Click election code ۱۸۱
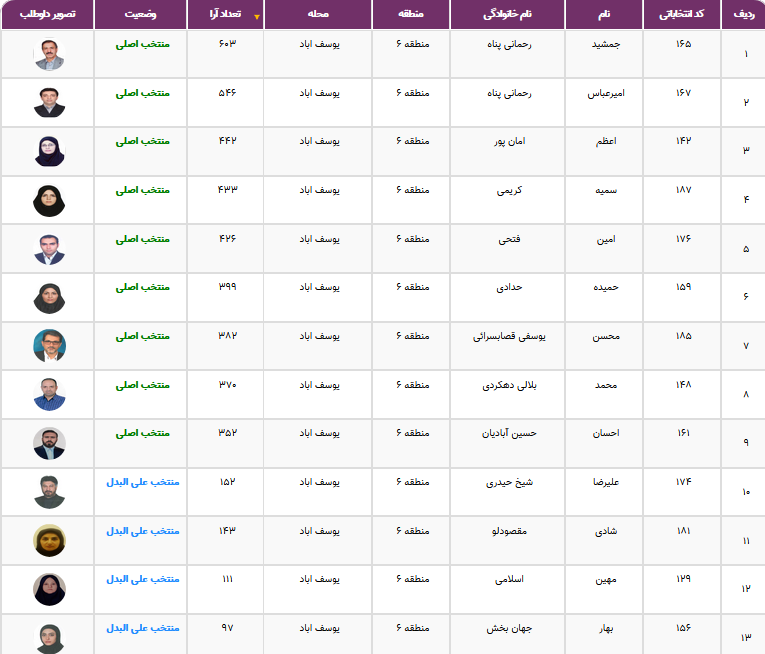The height and width of the screenshot is (654, 765). coord(683,530)
